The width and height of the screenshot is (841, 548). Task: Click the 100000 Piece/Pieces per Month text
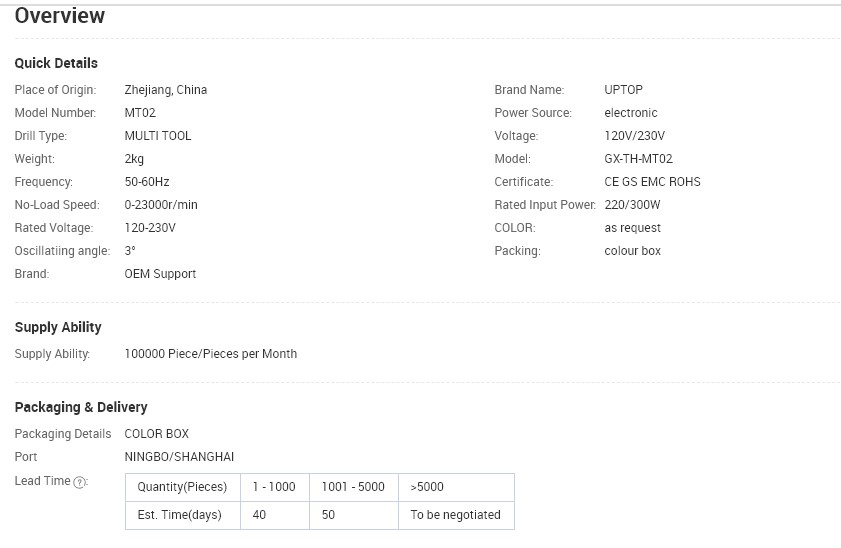click(210, 354)
